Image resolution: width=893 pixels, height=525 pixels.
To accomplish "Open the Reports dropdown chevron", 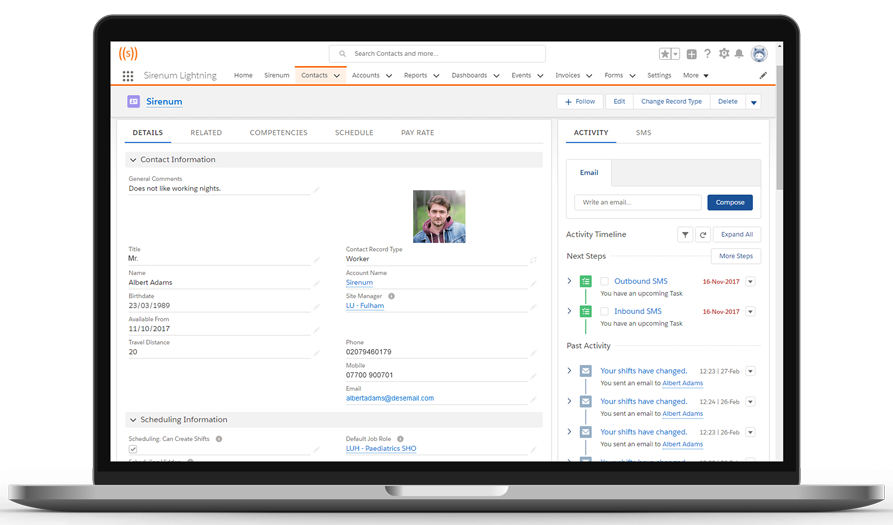I will [436, 76].
